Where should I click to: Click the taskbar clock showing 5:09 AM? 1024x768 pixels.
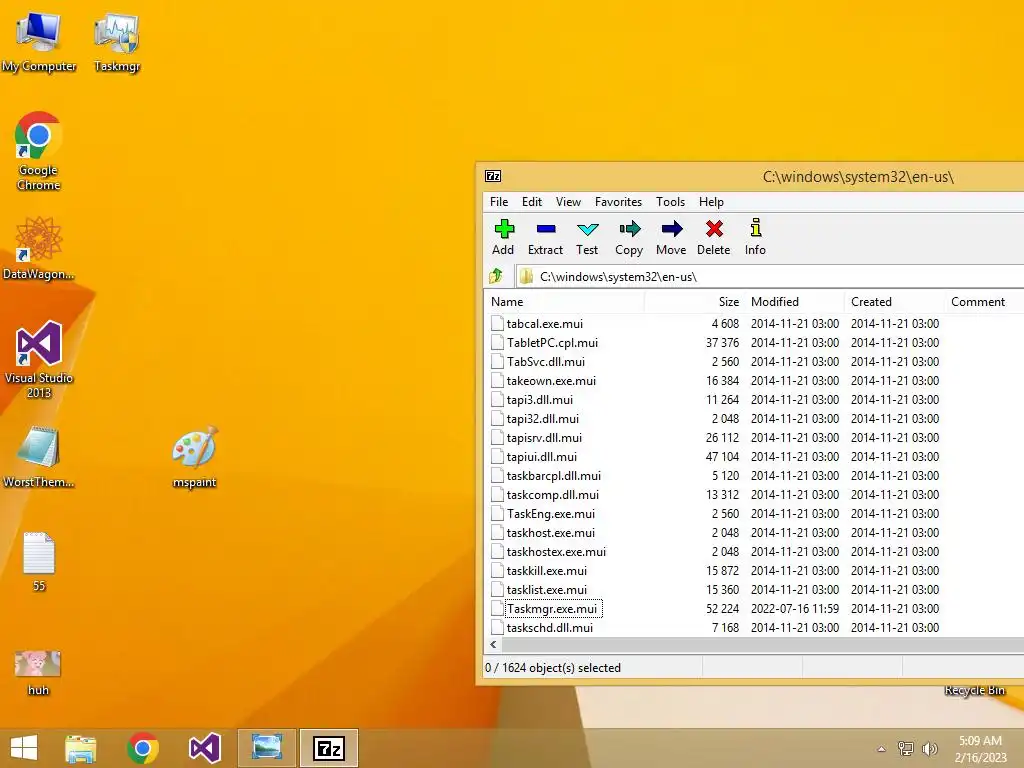[980, 749]
